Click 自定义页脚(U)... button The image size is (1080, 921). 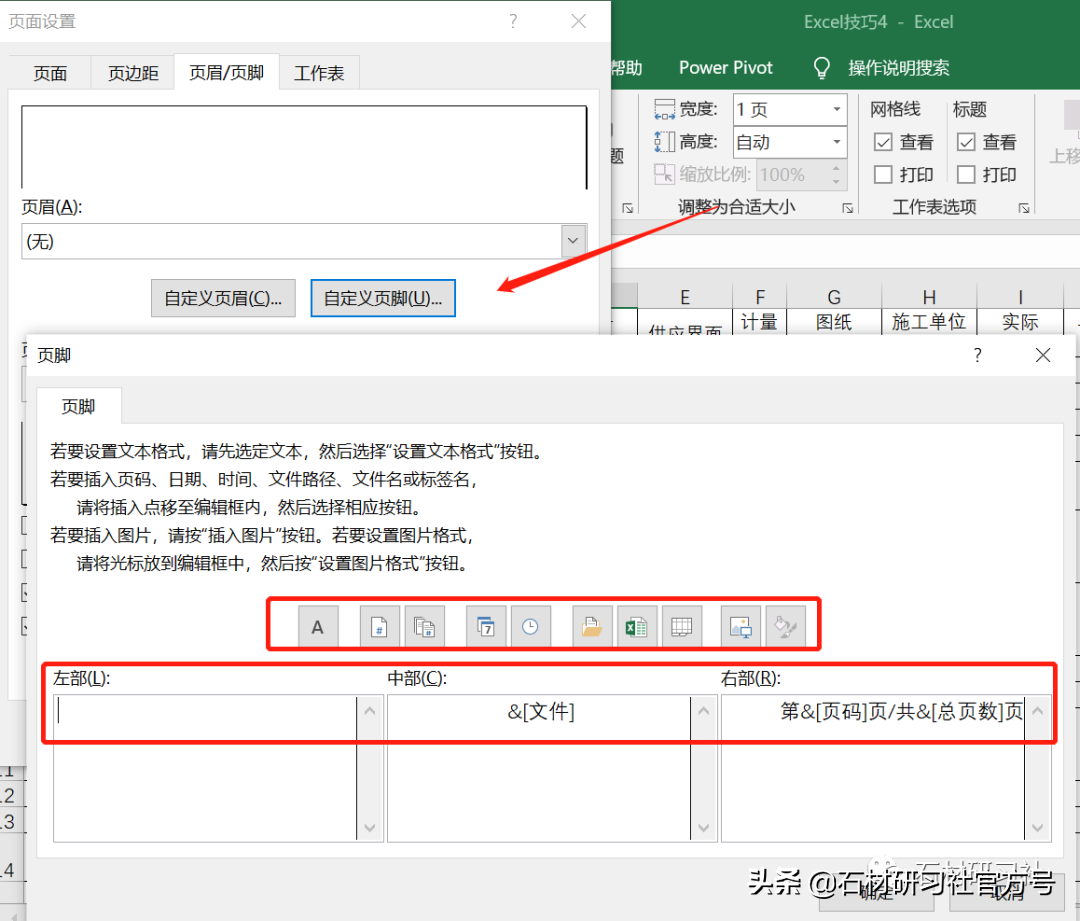click(383, 298)
